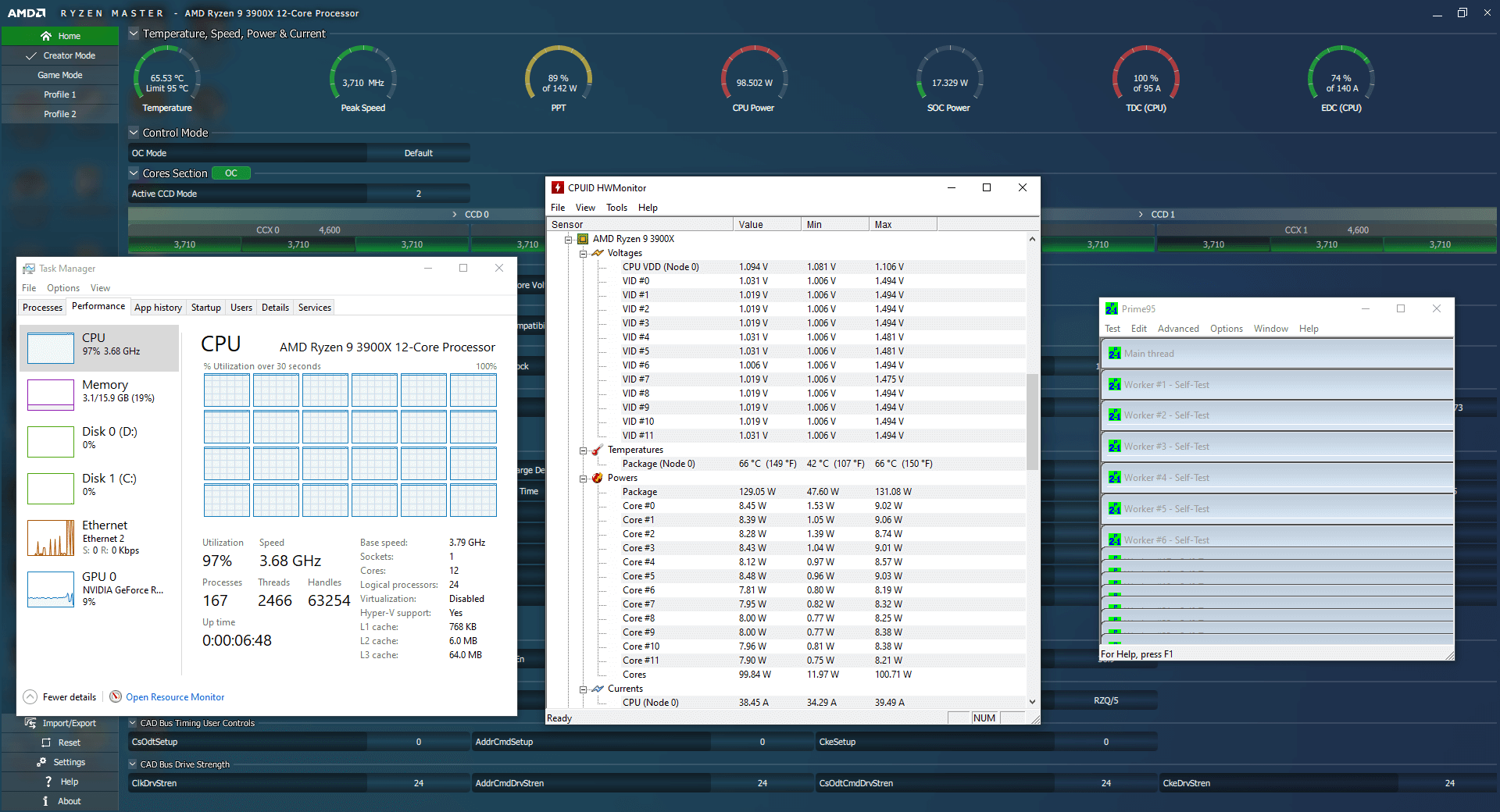The height and width of the screenshot is (812, 1500).
Task: Collapse the Voltages tree node in HWMonitor
Action: (583, 254)
